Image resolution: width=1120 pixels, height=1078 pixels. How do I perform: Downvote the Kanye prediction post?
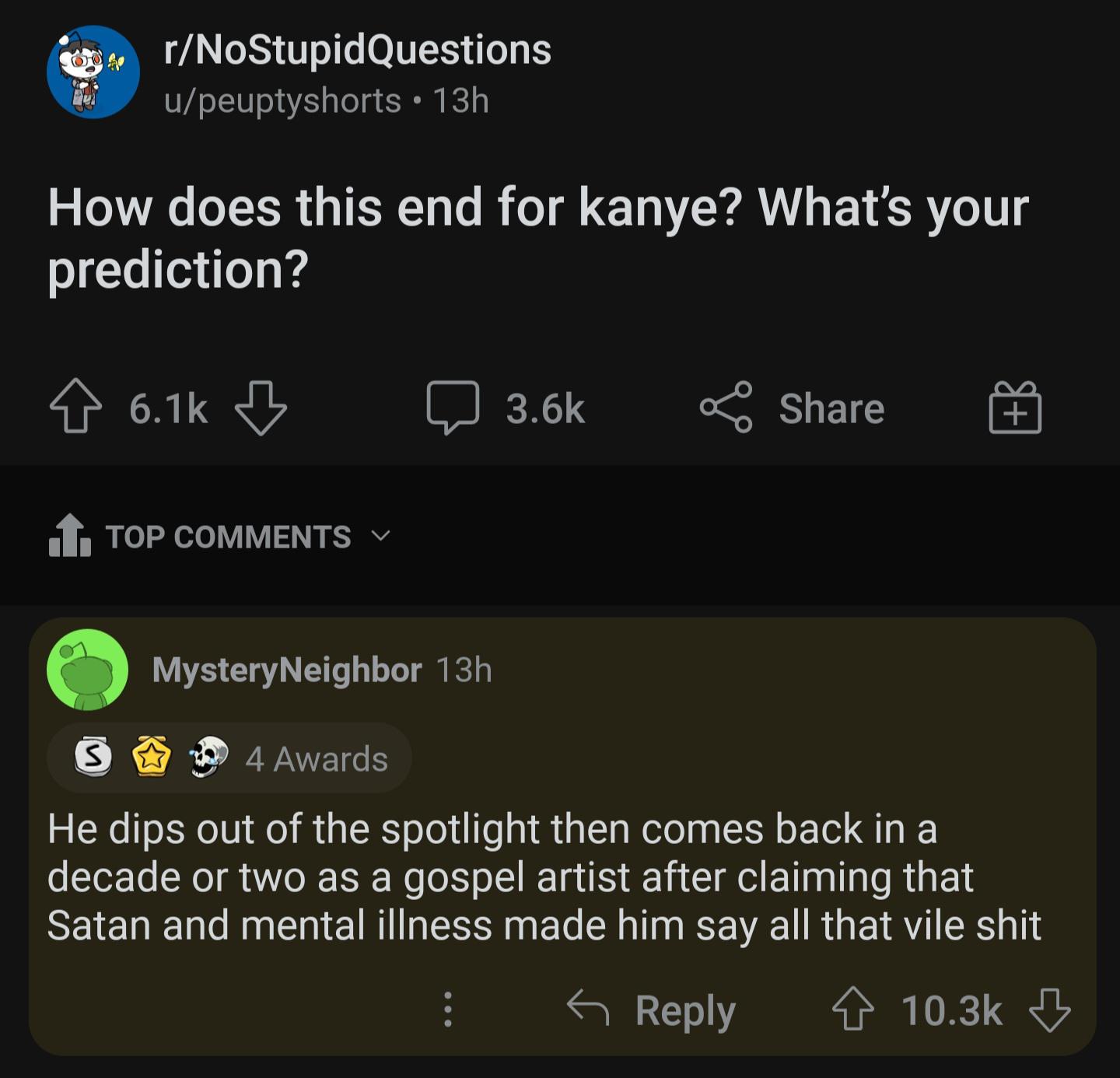coord(261,407)
